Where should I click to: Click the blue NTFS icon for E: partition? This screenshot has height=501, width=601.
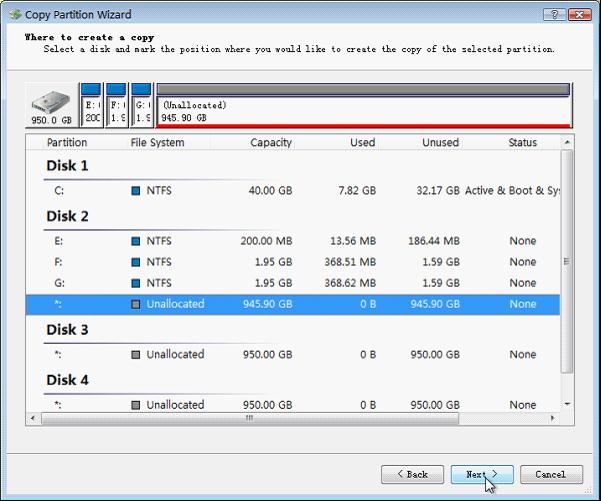click(136, 241)
